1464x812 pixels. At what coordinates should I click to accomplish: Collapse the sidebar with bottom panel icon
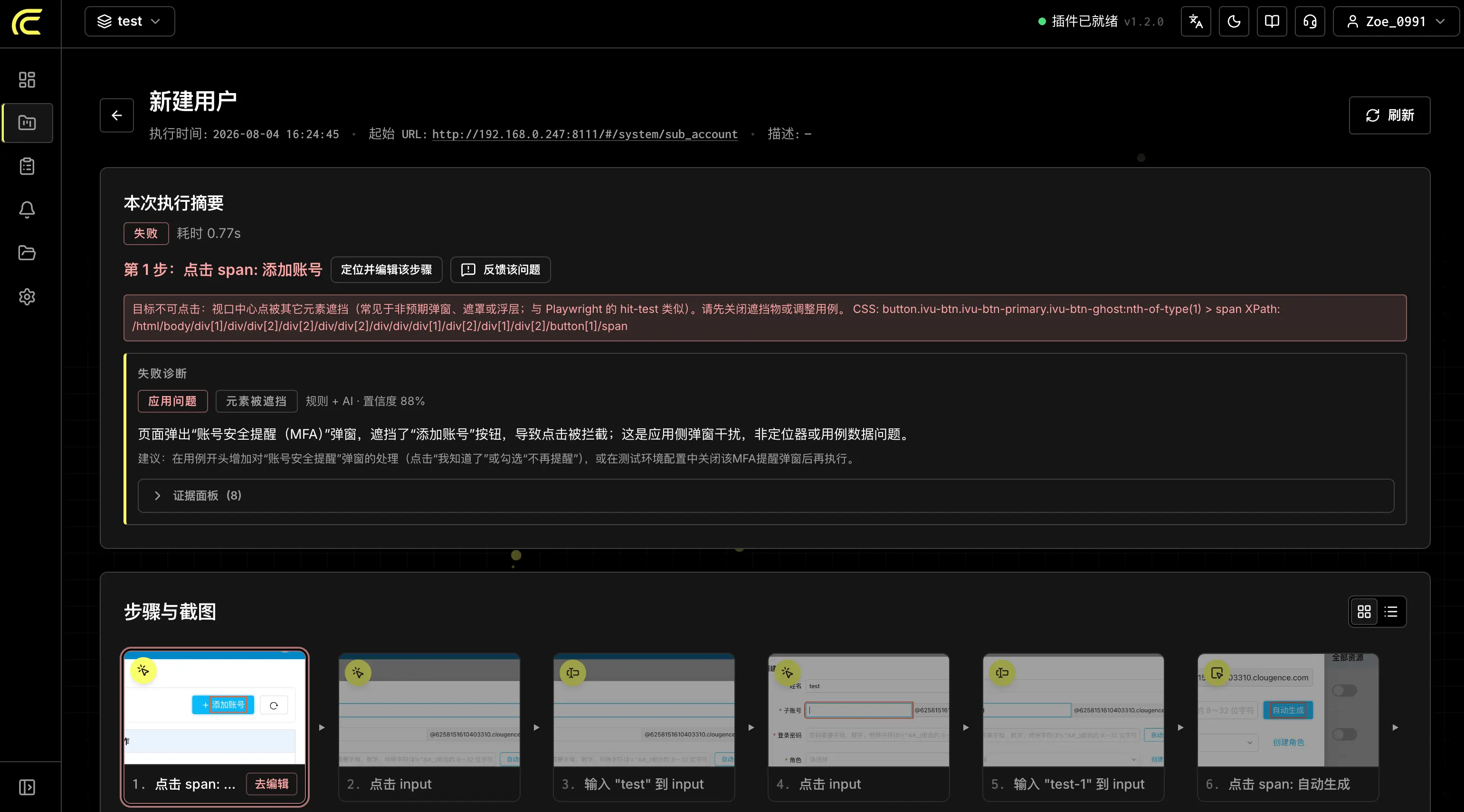pyautogui.click(x=27, y=787)
